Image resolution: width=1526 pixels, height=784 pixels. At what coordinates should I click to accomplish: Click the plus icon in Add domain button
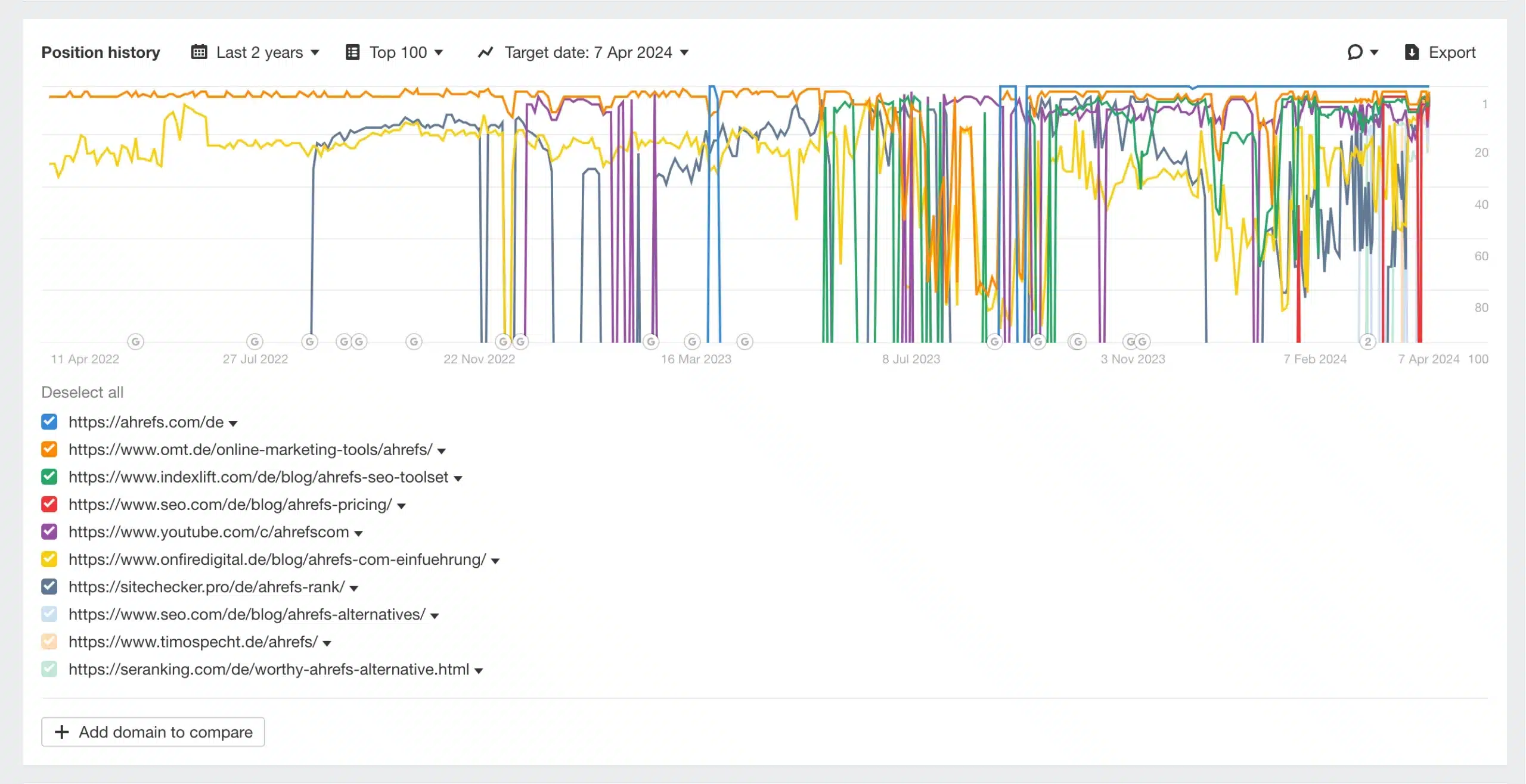coord(62,732)
